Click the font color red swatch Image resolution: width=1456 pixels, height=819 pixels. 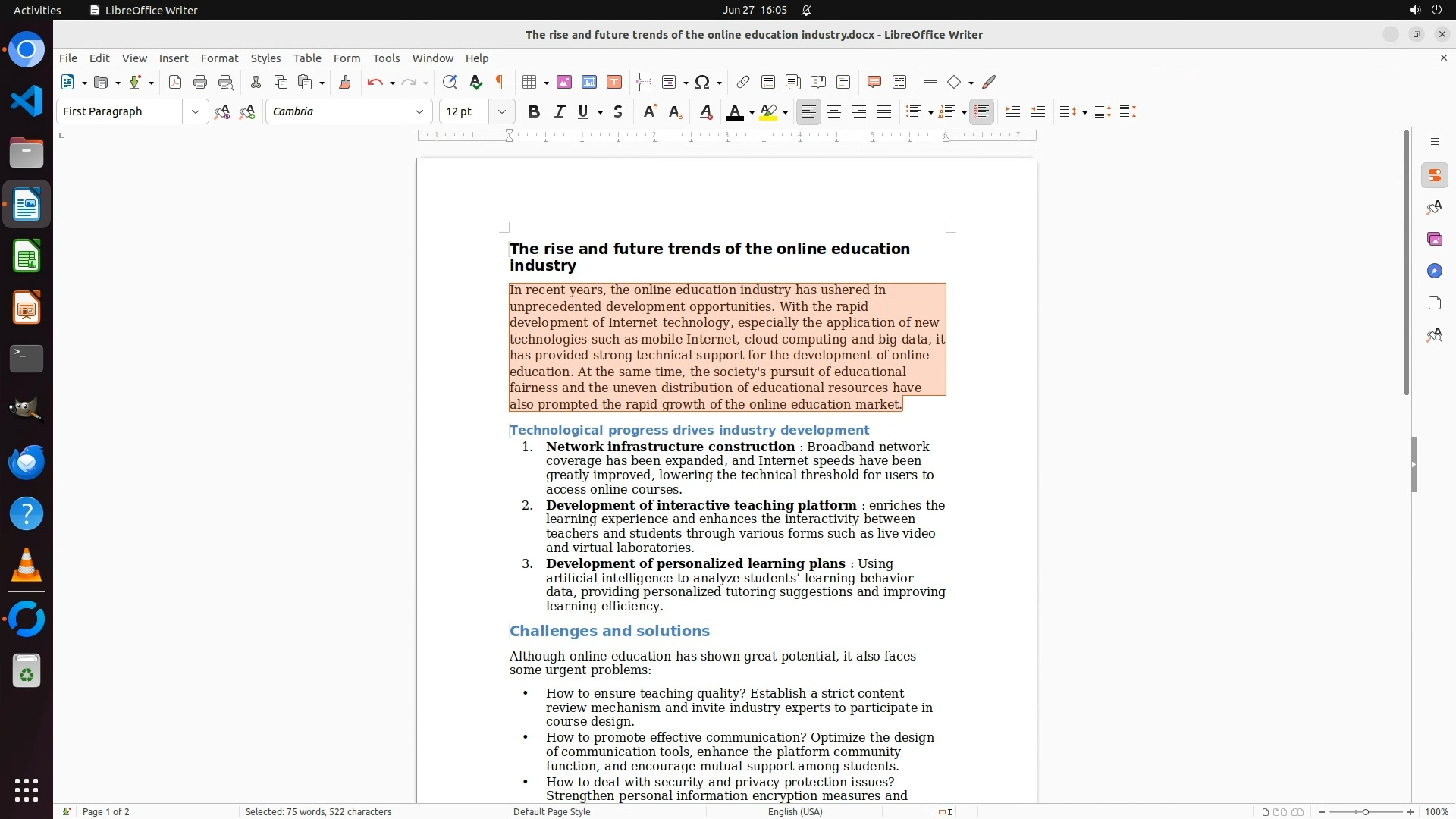click(x=734, y=112)
